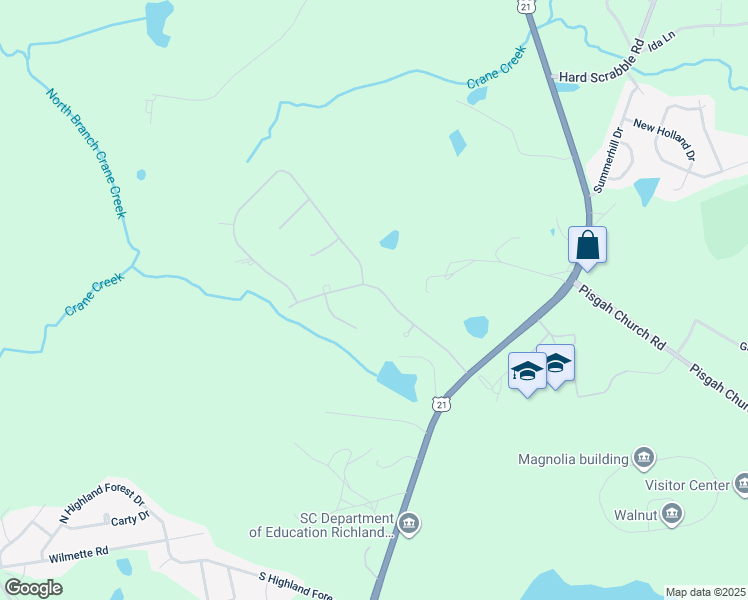
Task: Open the Magnolia building museum pin
Action: (x=644, y=458)
